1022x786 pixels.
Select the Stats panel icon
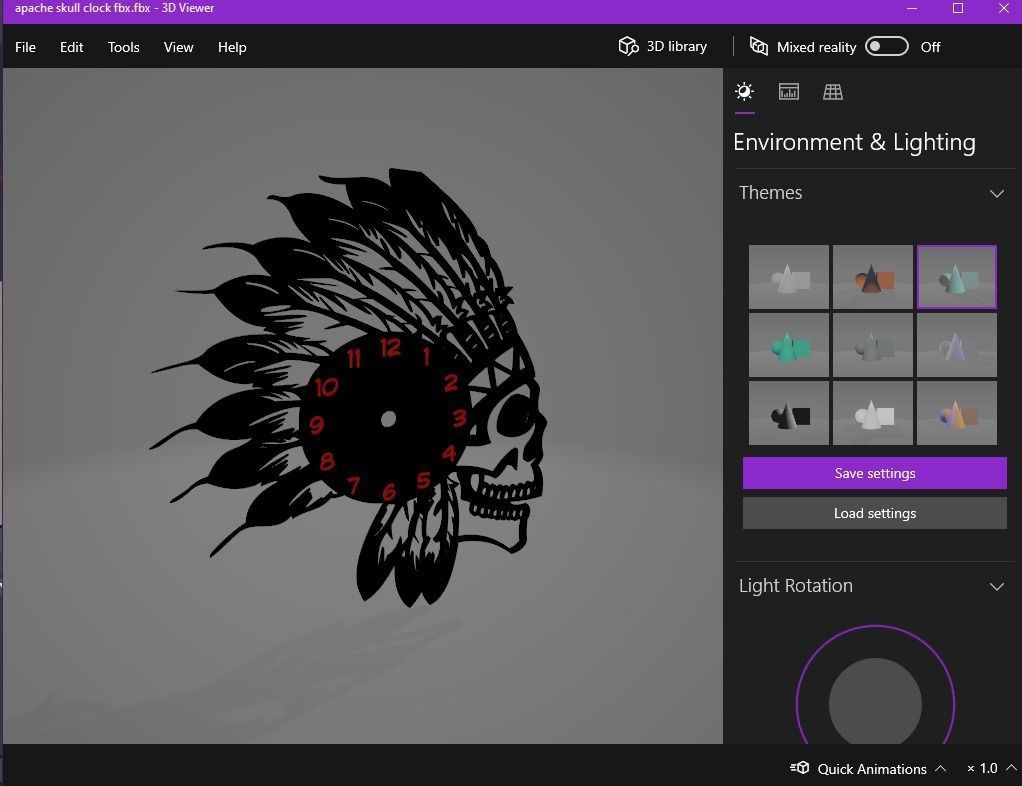coord(788,92)
